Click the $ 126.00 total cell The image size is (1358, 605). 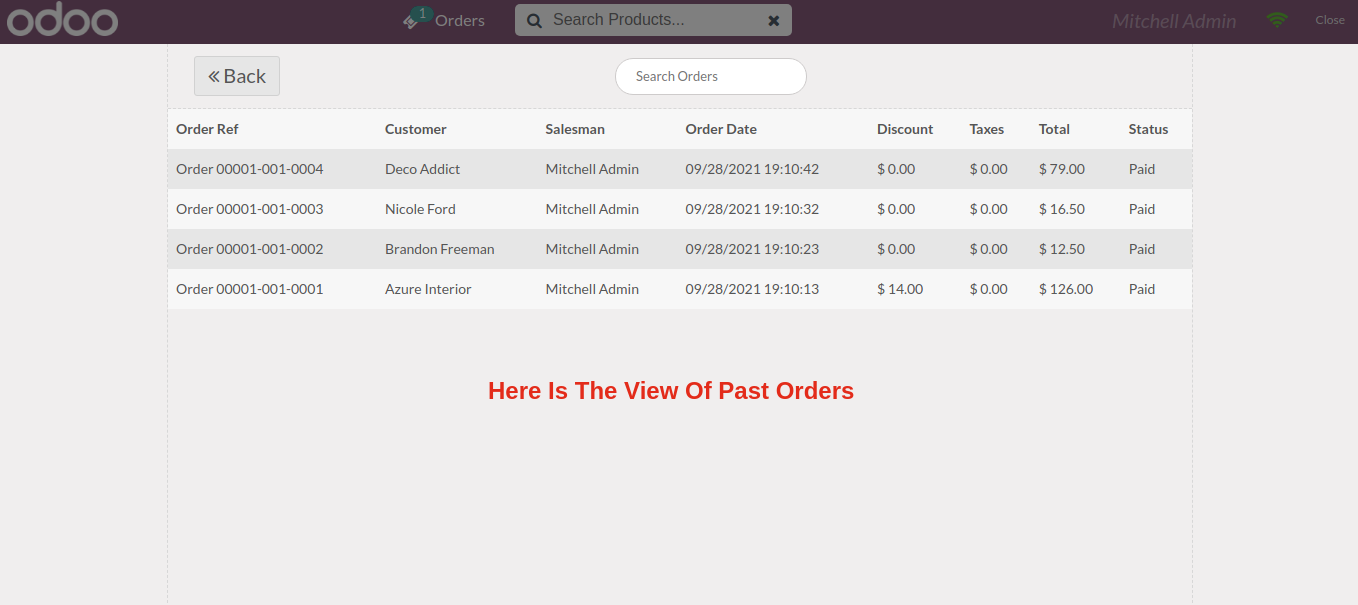point(1066,289)
